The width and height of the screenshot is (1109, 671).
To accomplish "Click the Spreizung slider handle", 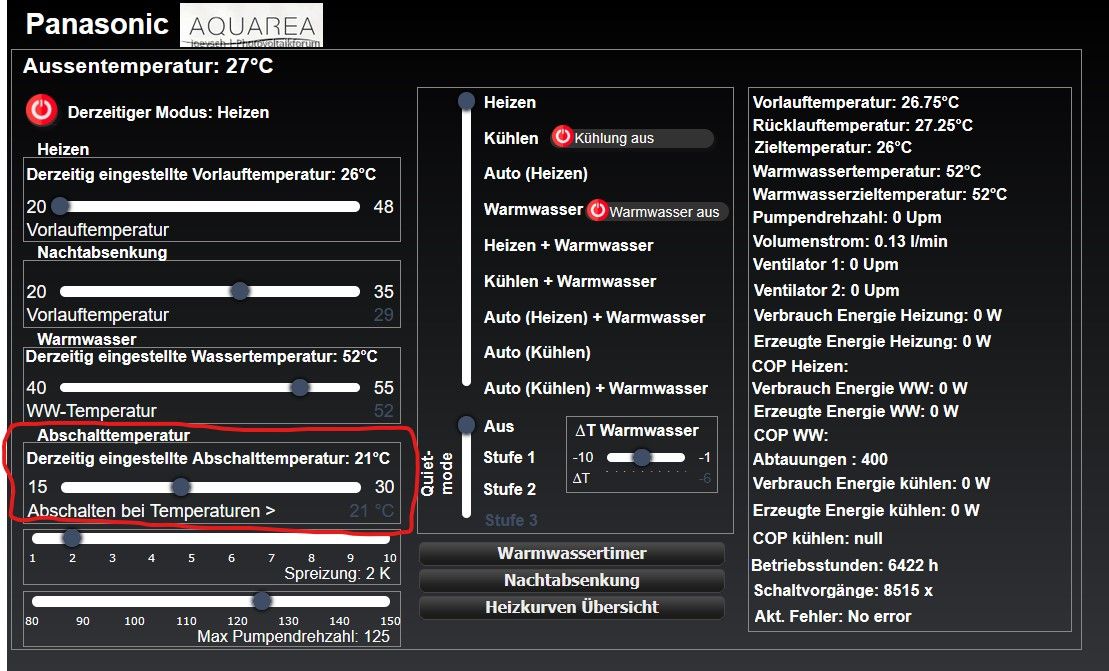I will point(71,538).
